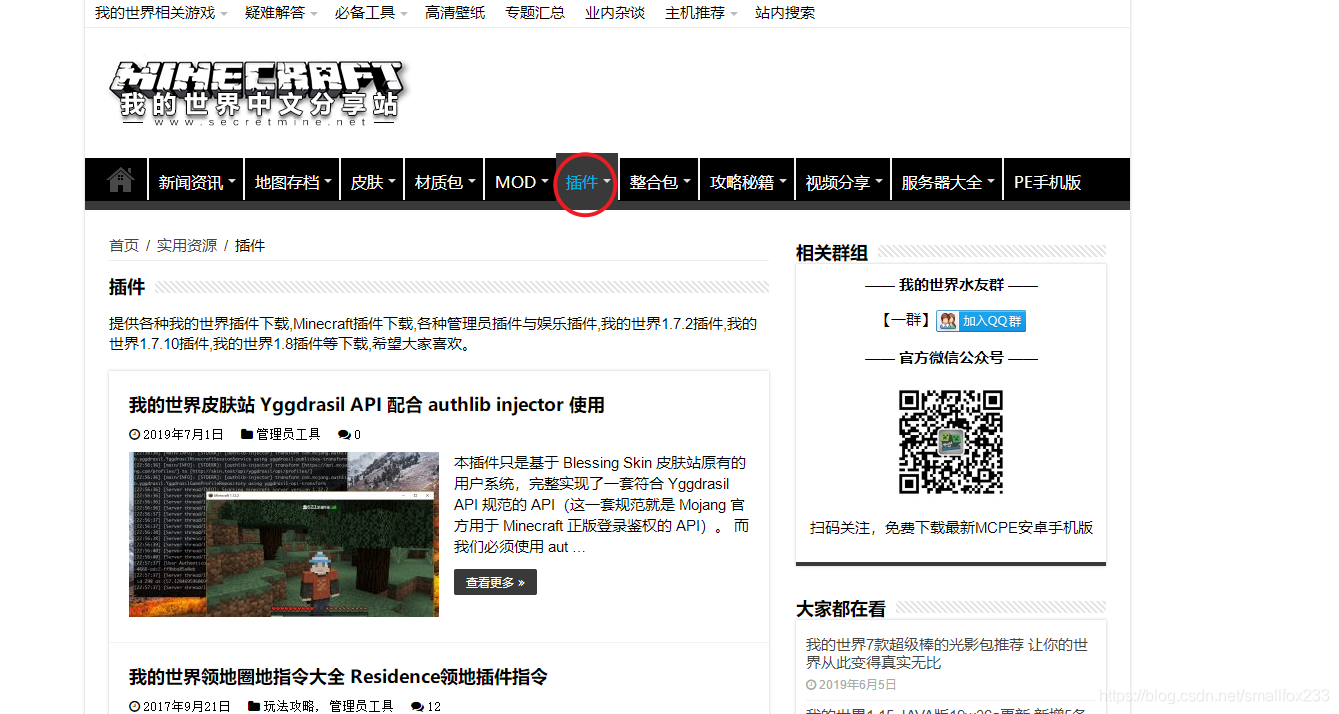Open the home icon in navigation bar
1339x714 pixels.
(x=120, y=180)
